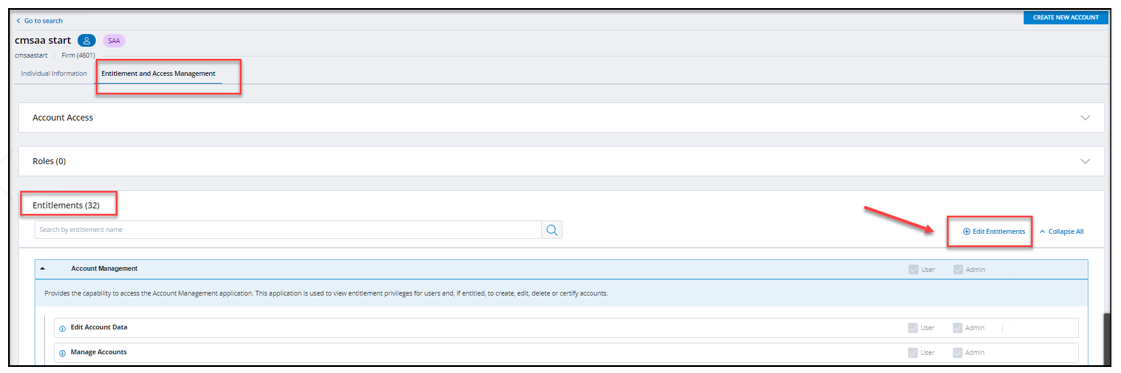Click Collapse All link
This screenshot has height=373, width=1121.
[x=1062, y=232]
